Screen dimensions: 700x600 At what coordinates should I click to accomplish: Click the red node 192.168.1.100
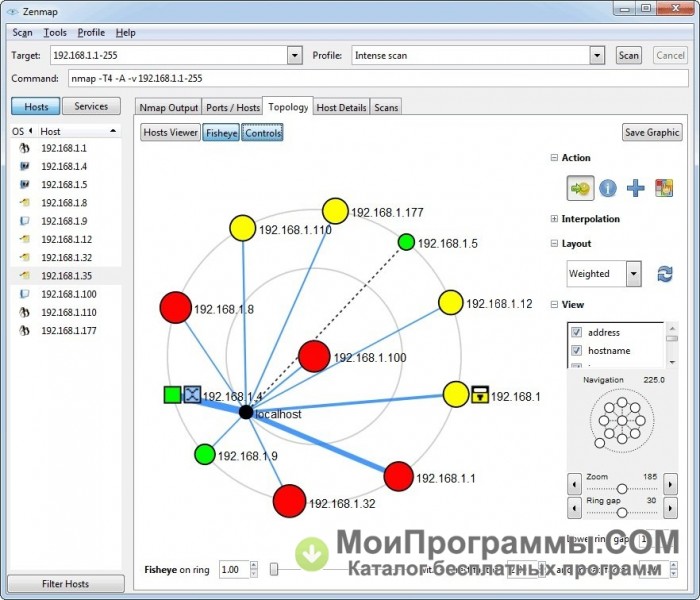[314, 356]
